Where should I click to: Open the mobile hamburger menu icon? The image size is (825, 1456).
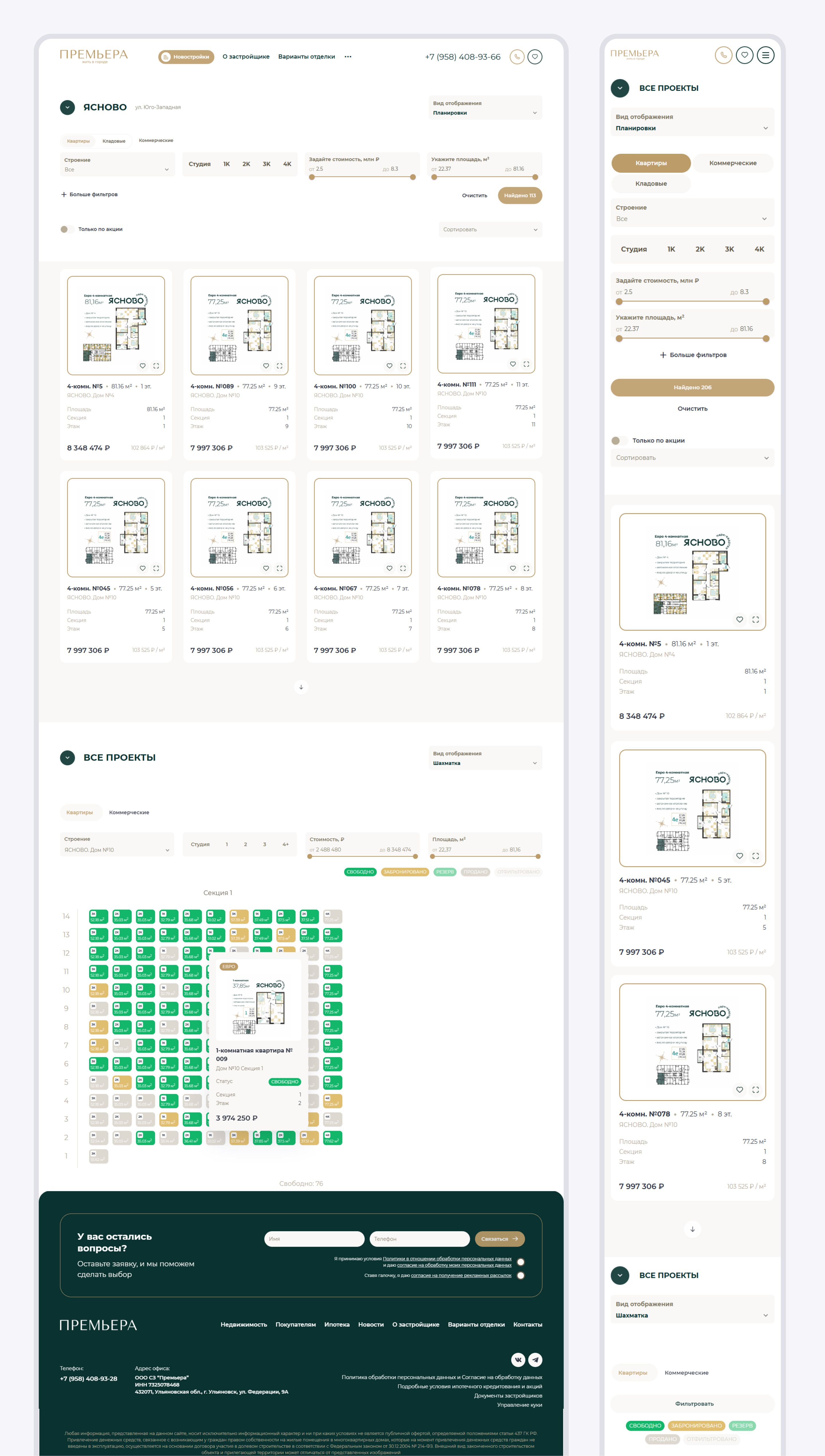point(765,55)
